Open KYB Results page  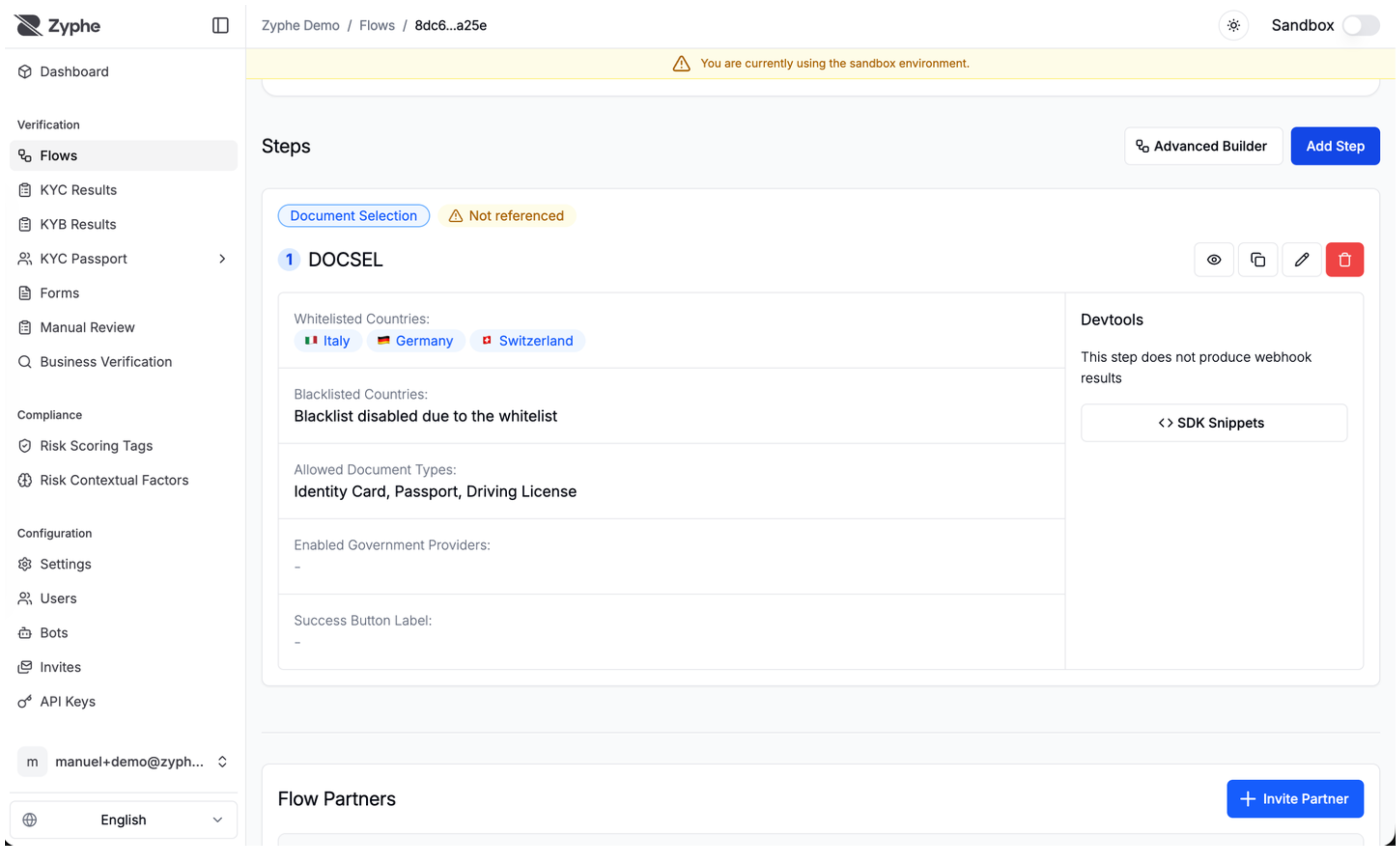coord(123,224)
